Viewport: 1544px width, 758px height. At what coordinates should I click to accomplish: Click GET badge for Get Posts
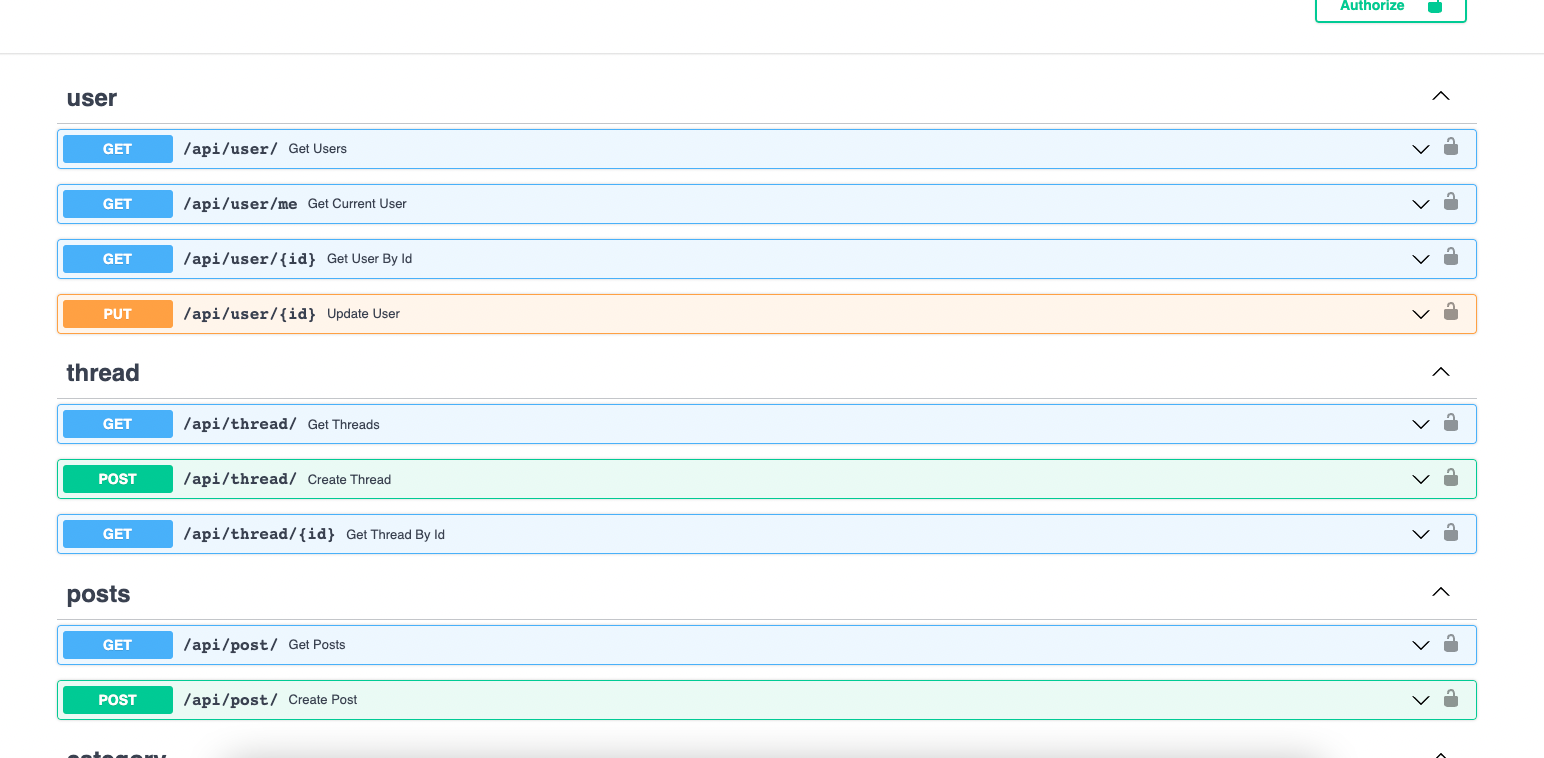118,645
